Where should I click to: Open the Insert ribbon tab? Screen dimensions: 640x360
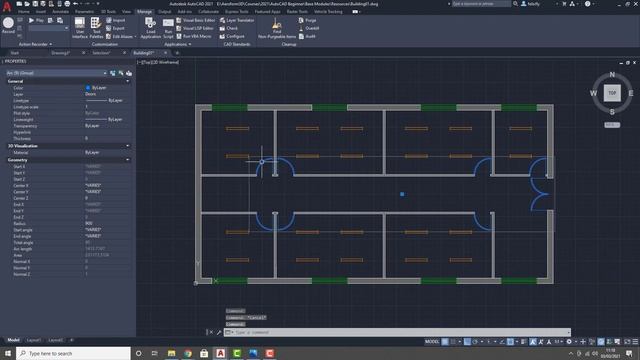(41, 12)
